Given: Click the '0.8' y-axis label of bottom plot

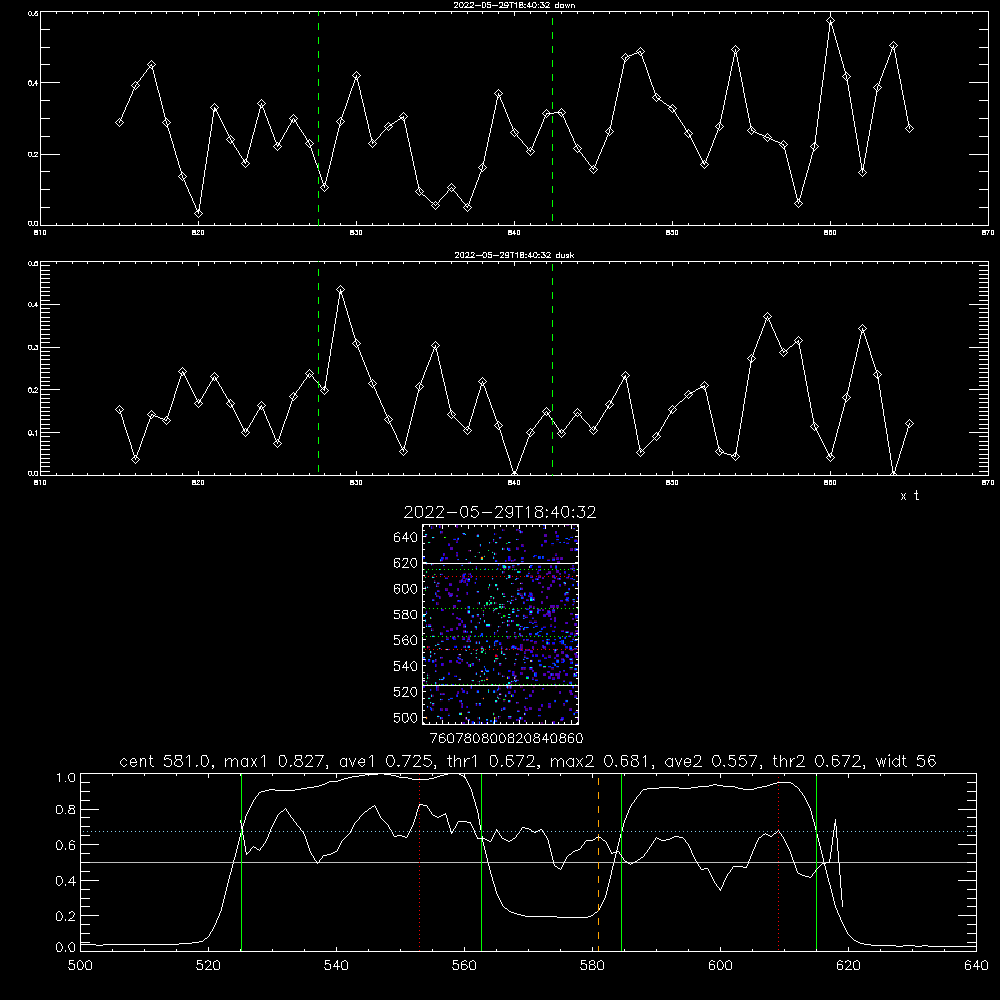Looking at the screenshot, I should point(66,810).
